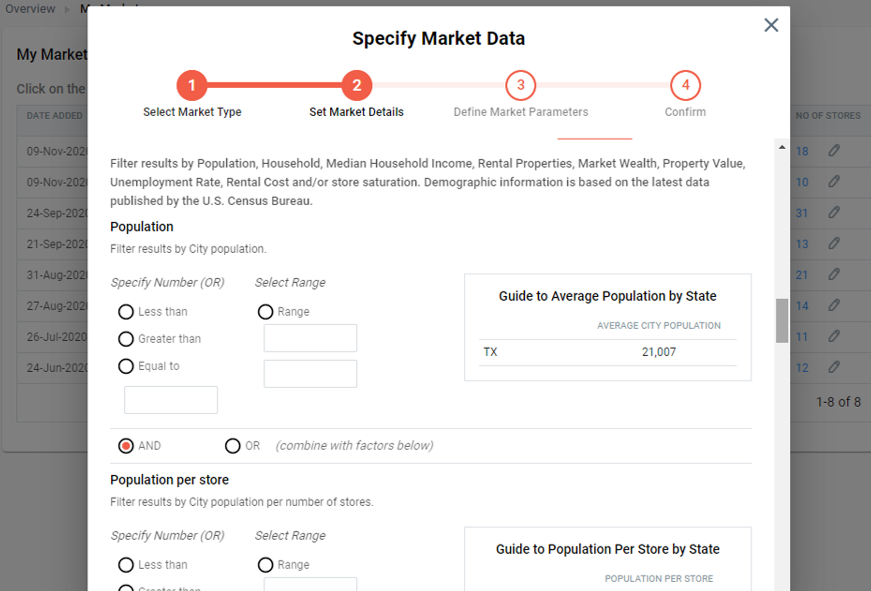The image size is (871, 591).
Task: Click the AVERAGE CITY POPULATION header
Action: (659, 325)
